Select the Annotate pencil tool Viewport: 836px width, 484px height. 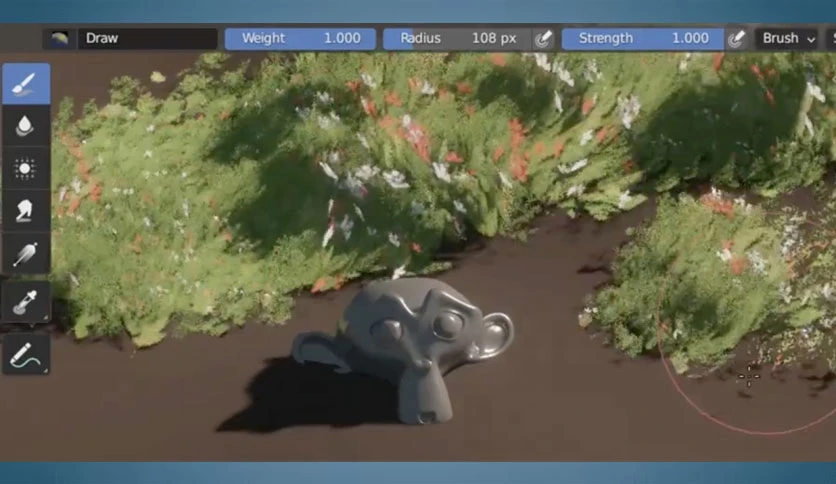tap(26, 353)
